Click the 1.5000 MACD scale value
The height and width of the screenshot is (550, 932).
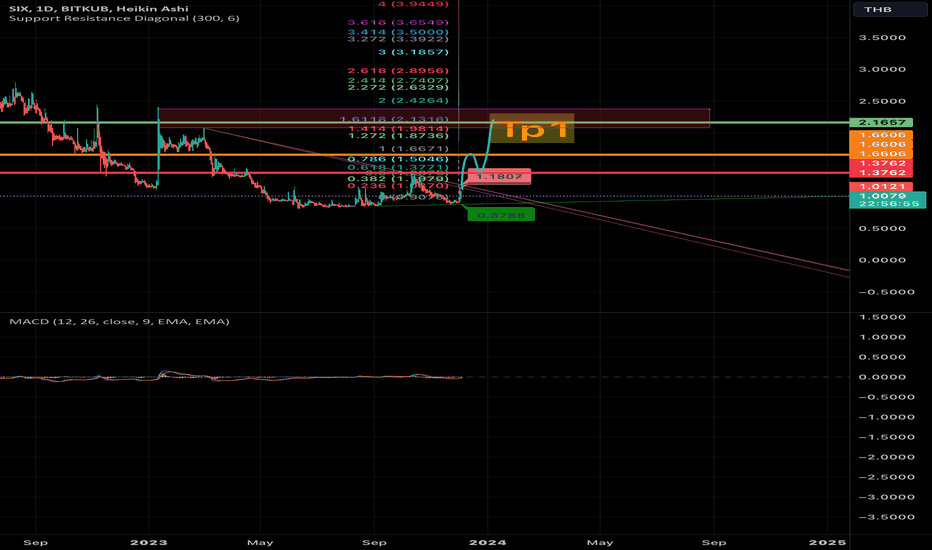tap(882, 317)
